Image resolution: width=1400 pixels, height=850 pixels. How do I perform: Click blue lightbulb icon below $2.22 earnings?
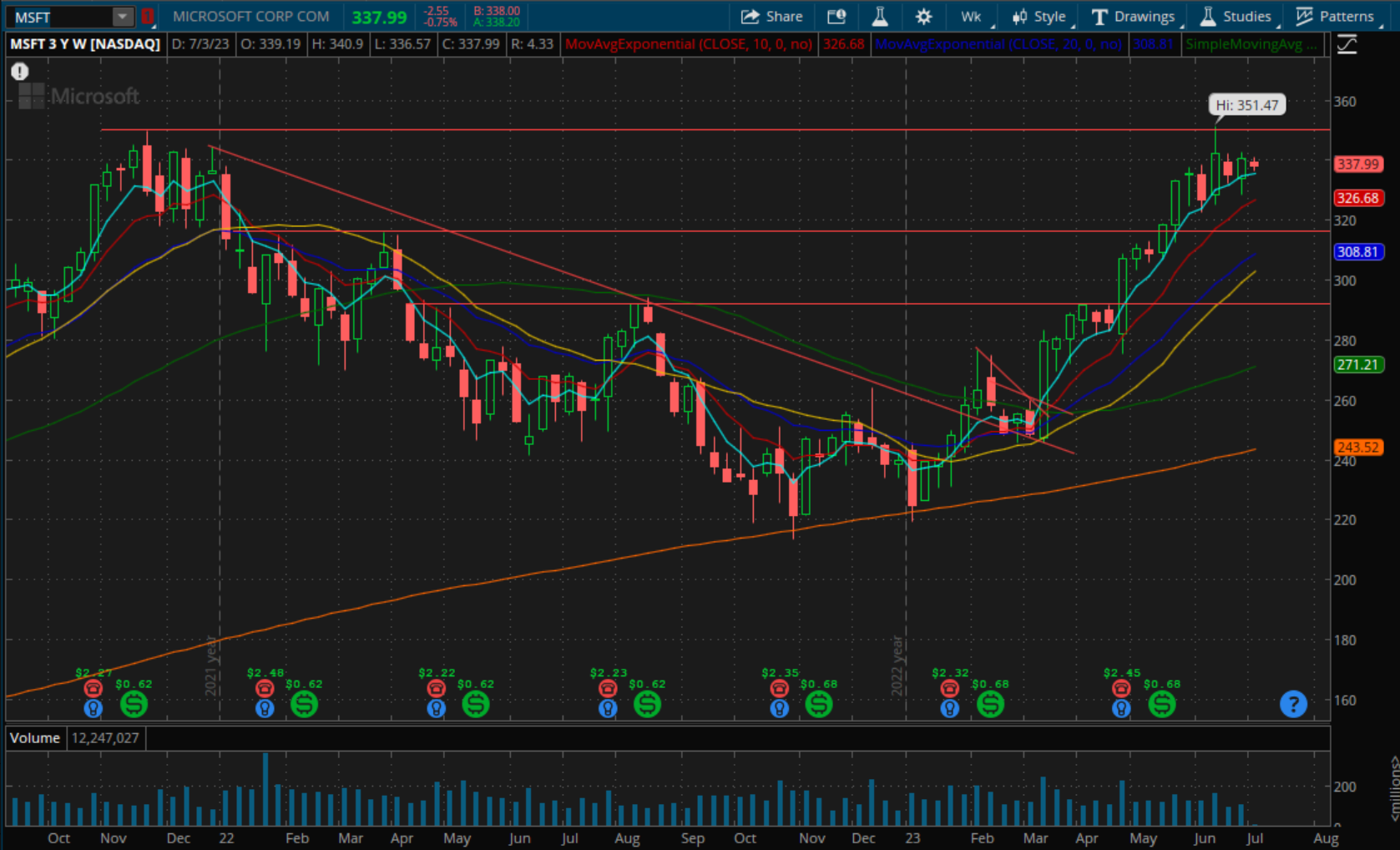(436, 709)
